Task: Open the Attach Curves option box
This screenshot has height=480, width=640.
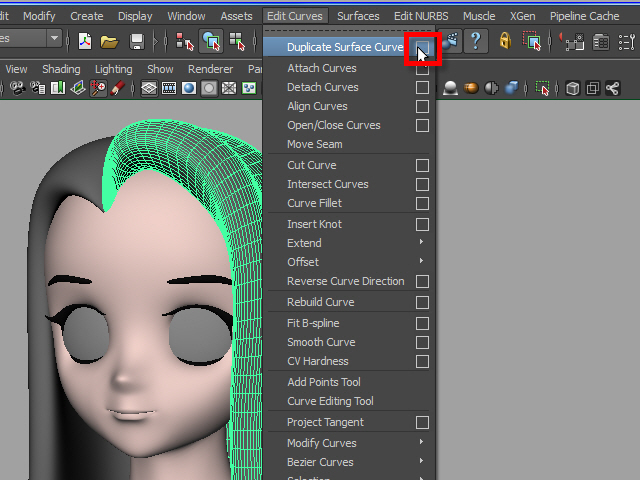Action: (x=422, y=68)
